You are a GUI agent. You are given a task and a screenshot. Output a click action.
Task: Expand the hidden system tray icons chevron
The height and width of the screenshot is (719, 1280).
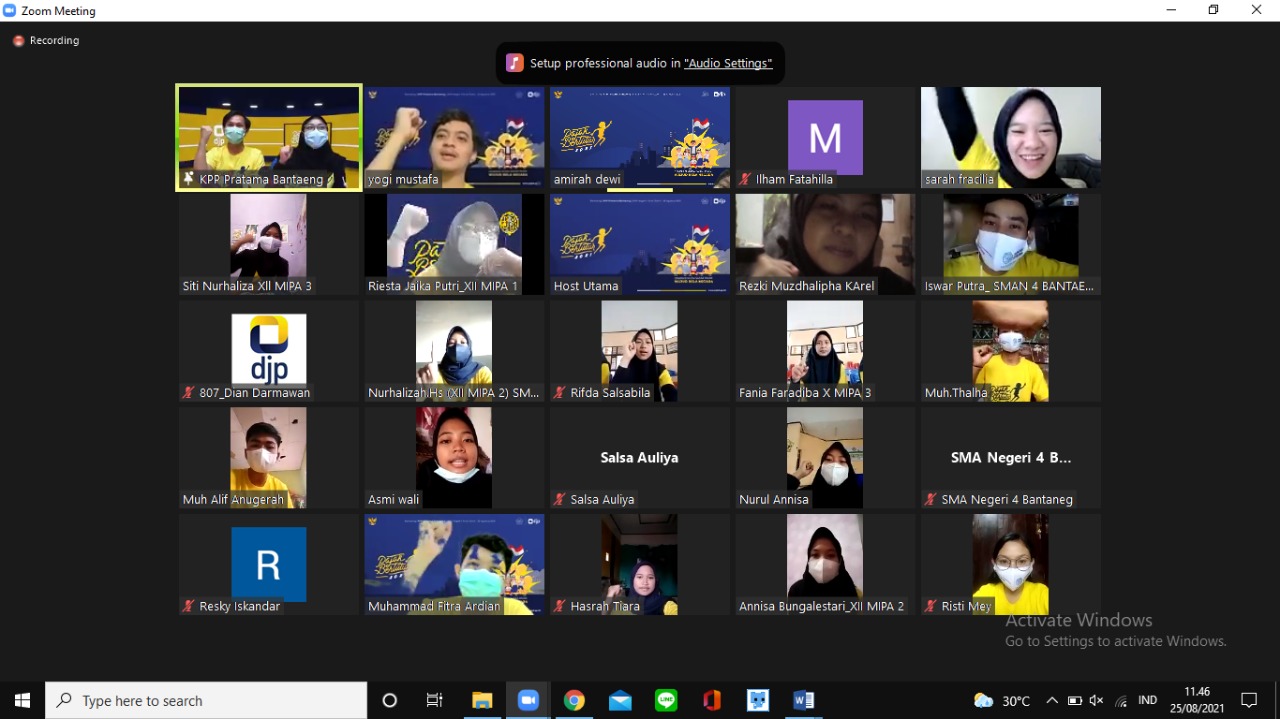[1051, 700]
